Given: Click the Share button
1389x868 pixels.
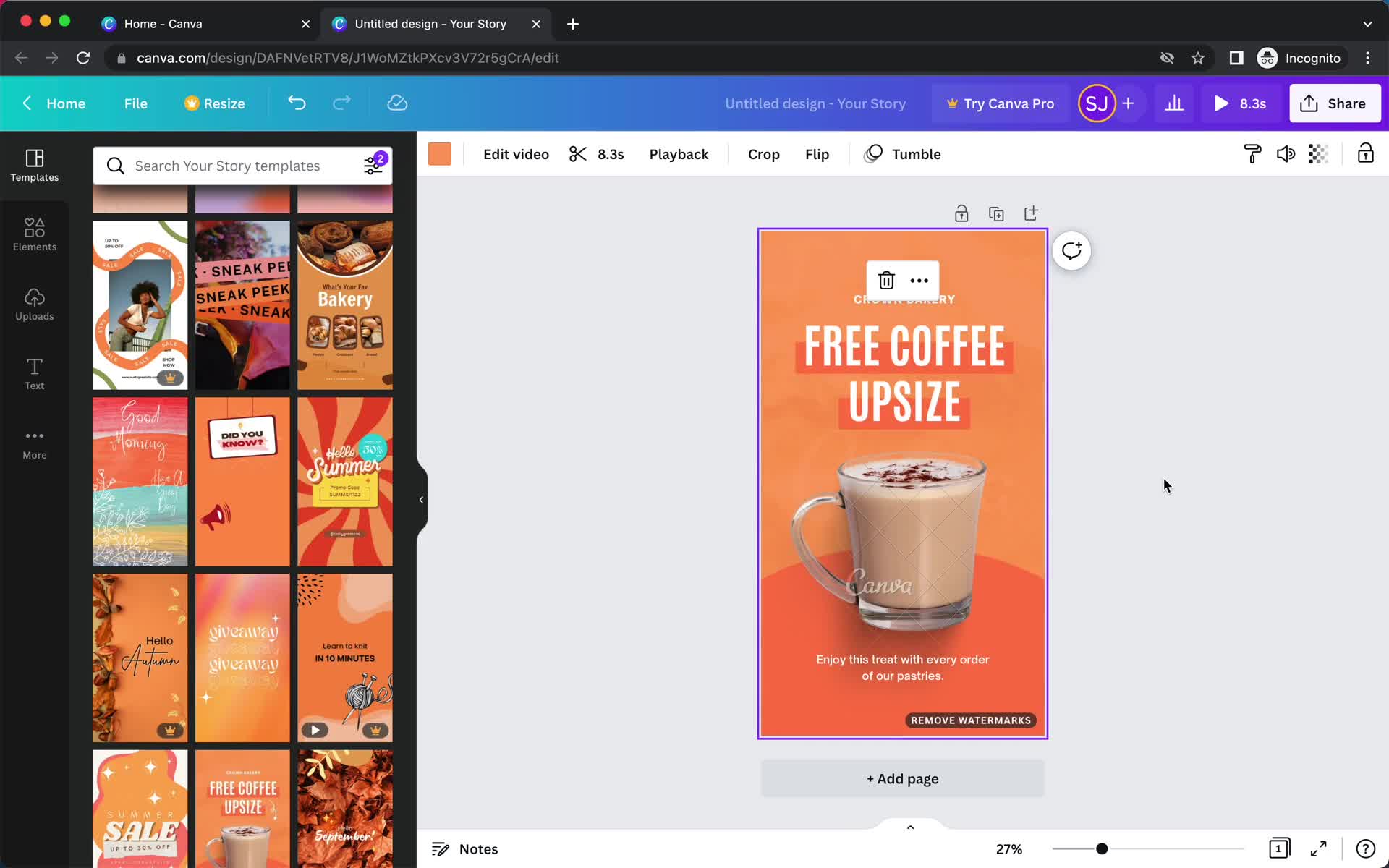Looking at the screenshot, I should 1335,103.
